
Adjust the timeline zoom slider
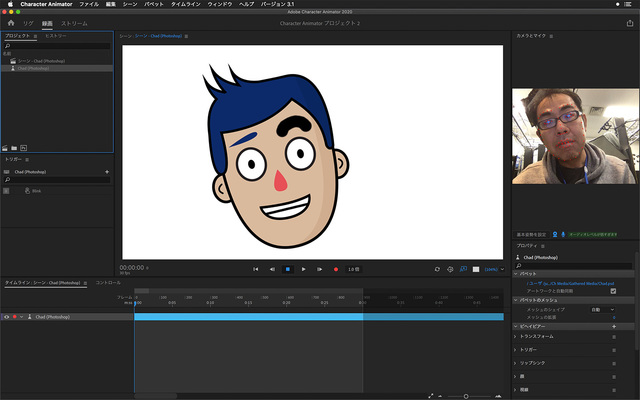click(466, 396)
